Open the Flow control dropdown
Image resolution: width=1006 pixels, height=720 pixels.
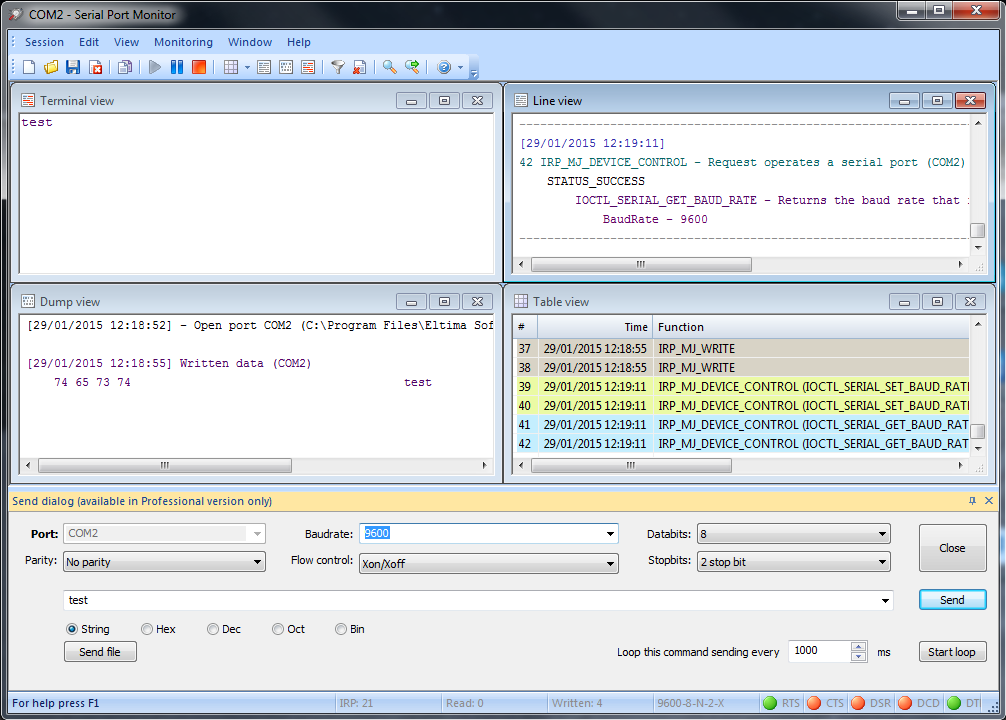click(610, 561)
